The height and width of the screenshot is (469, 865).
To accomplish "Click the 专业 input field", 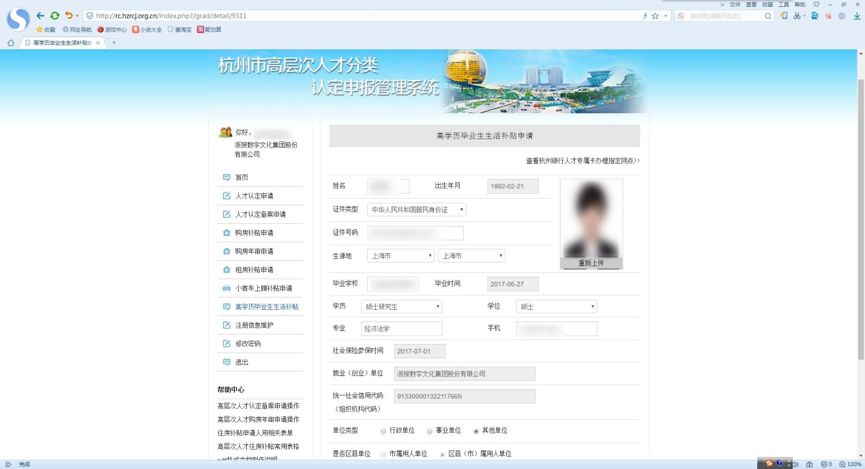I will tap(402, 329).
